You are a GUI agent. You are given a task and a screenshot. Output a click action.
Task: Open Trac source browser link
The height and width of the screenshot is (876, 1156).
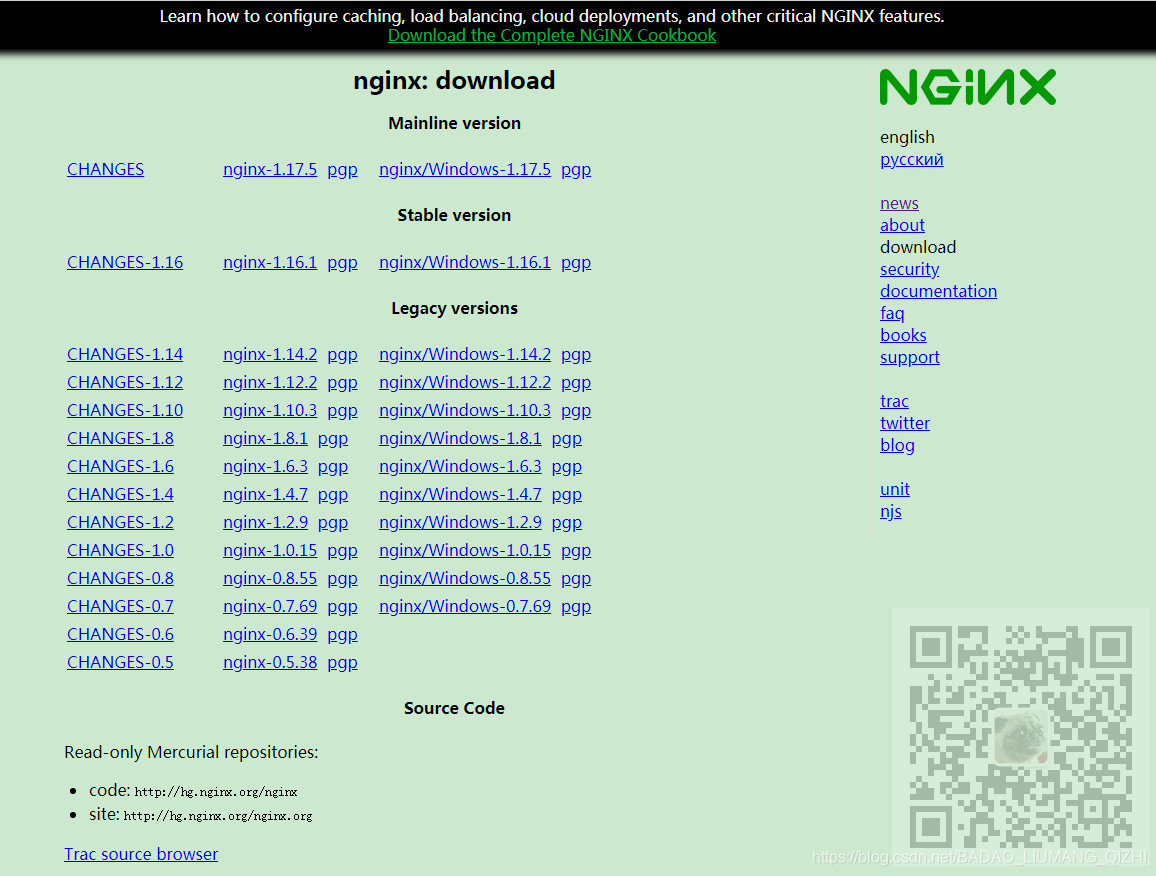point(141,855)
